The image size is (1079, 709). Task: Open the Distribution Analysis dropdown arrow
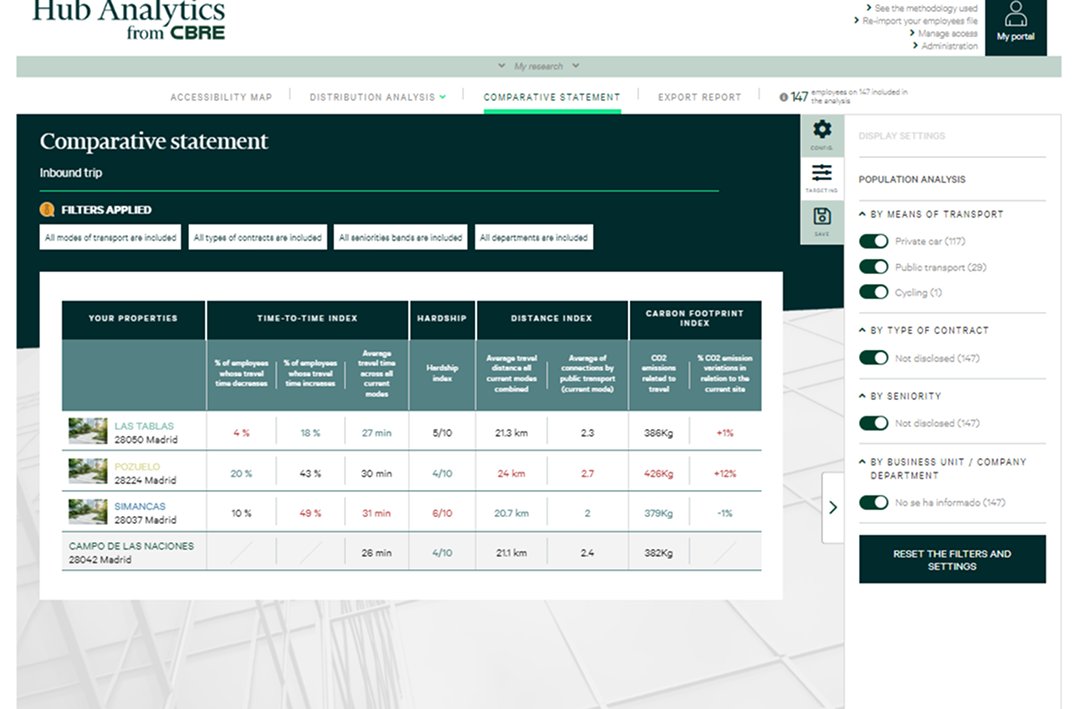point(442,97)
